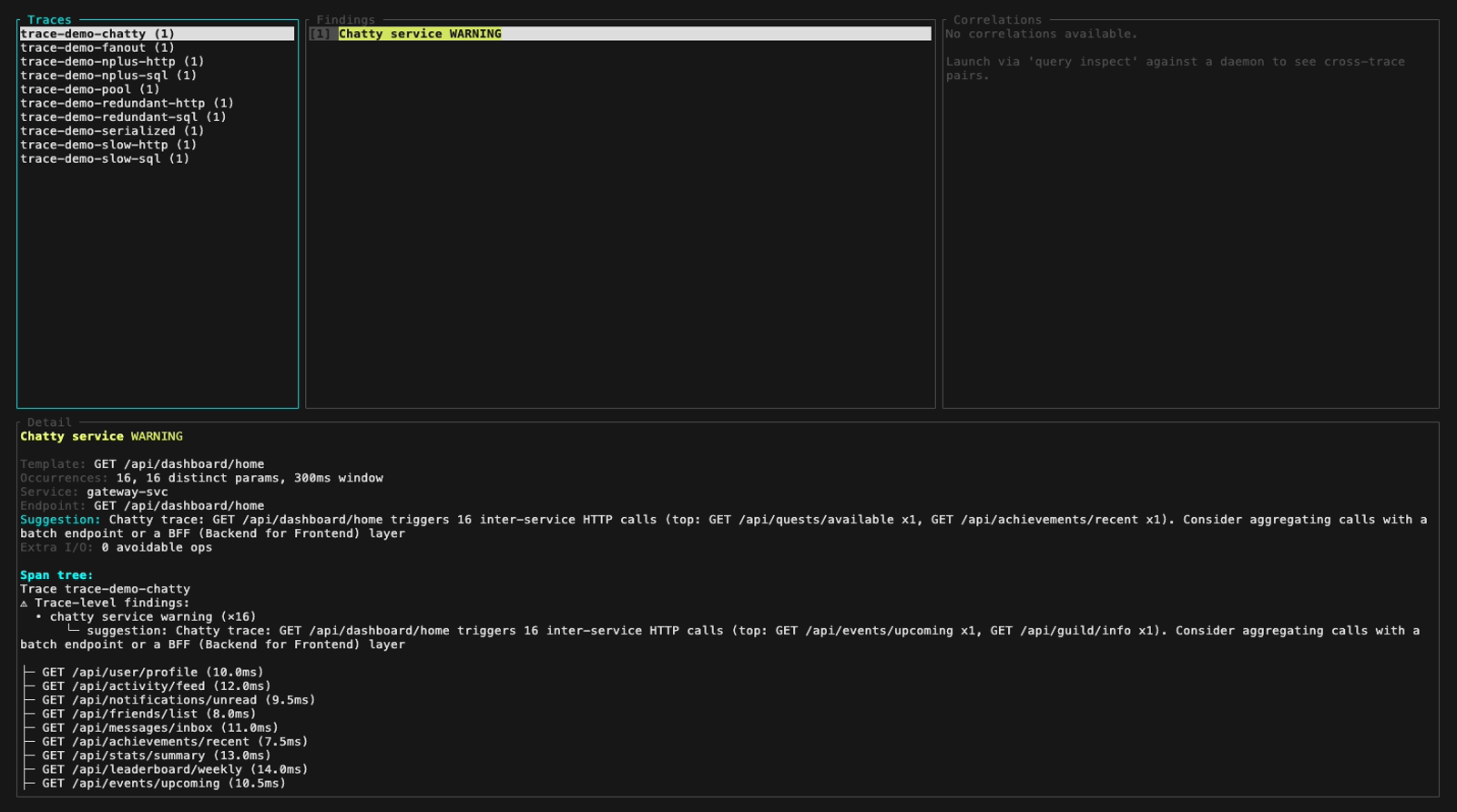Click the Service gateway-svc line
1457x812 pixels.
[94, 492]
